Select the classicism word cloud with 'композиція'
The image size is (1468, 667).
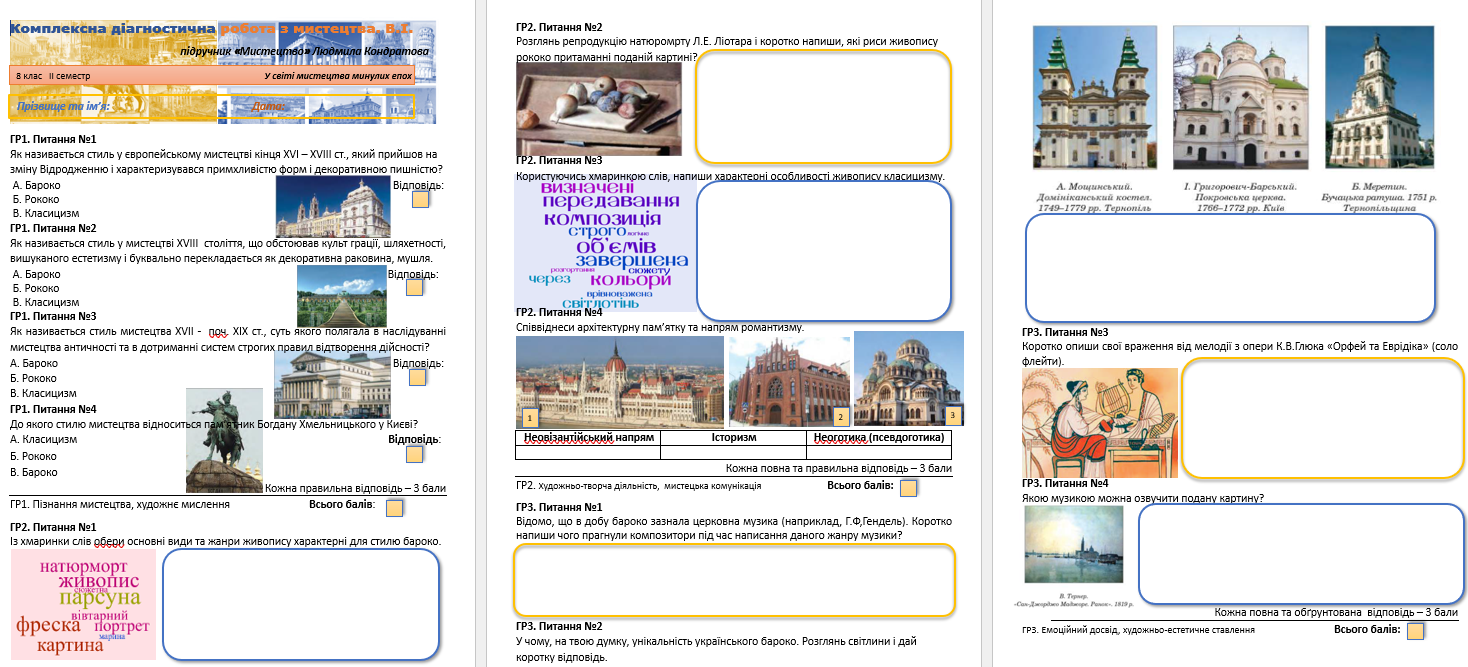(605, 245)
